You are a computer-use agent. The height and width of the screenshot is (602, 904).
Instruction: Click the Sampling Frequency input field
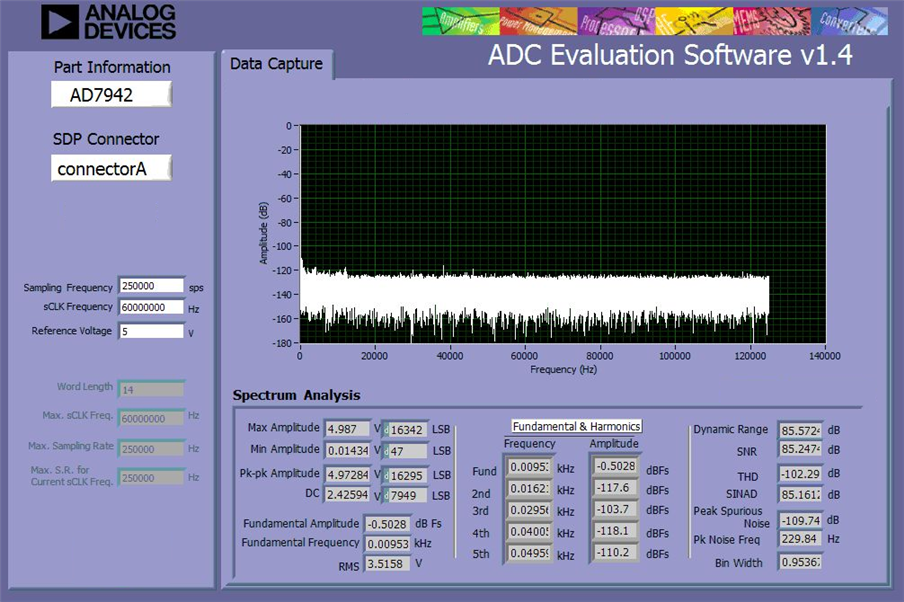click(152, 286)
